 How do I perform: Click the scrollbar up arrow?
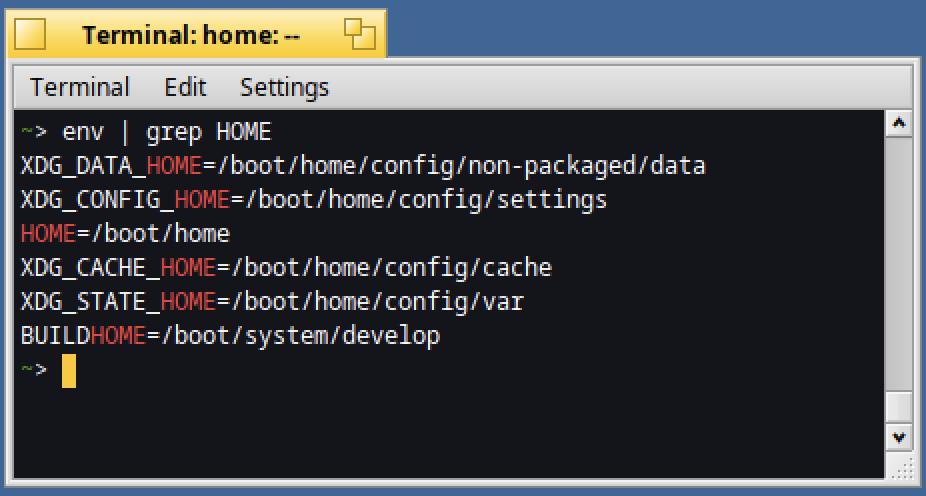pyautogui.click(x=899, y=123)
